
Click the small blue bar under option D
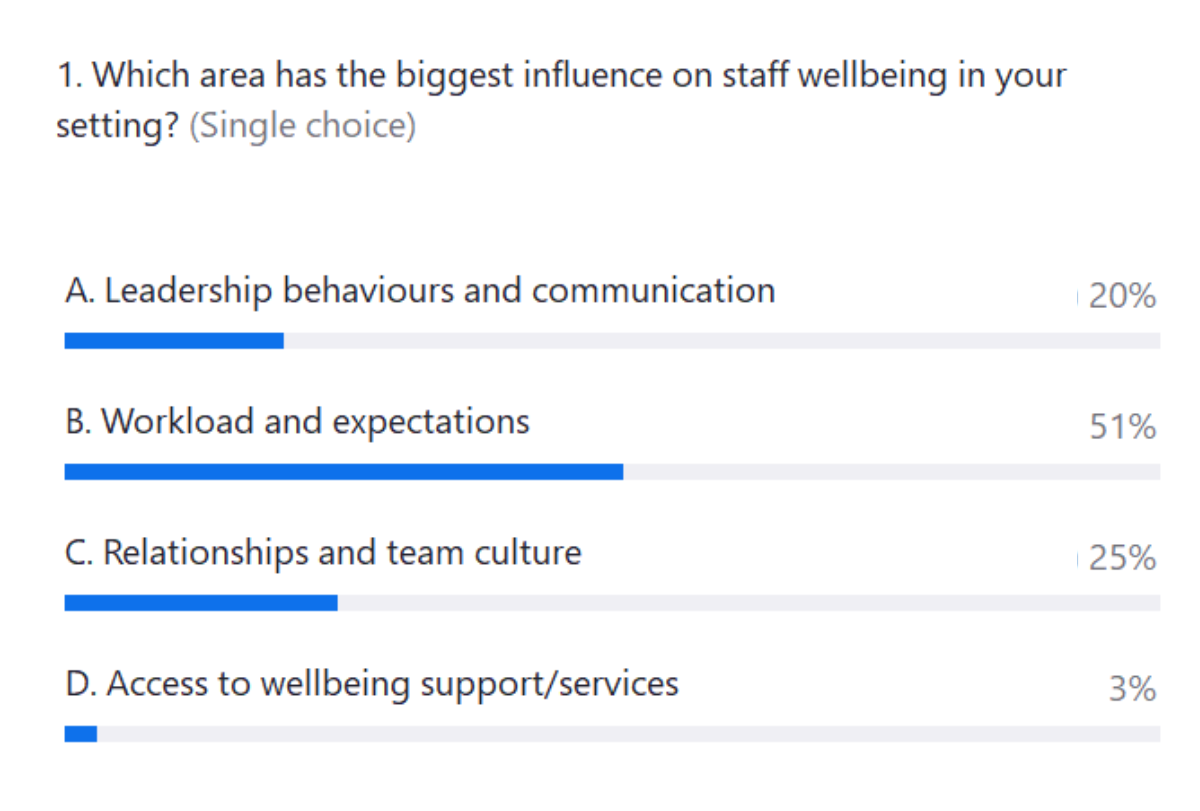point(81,734)
